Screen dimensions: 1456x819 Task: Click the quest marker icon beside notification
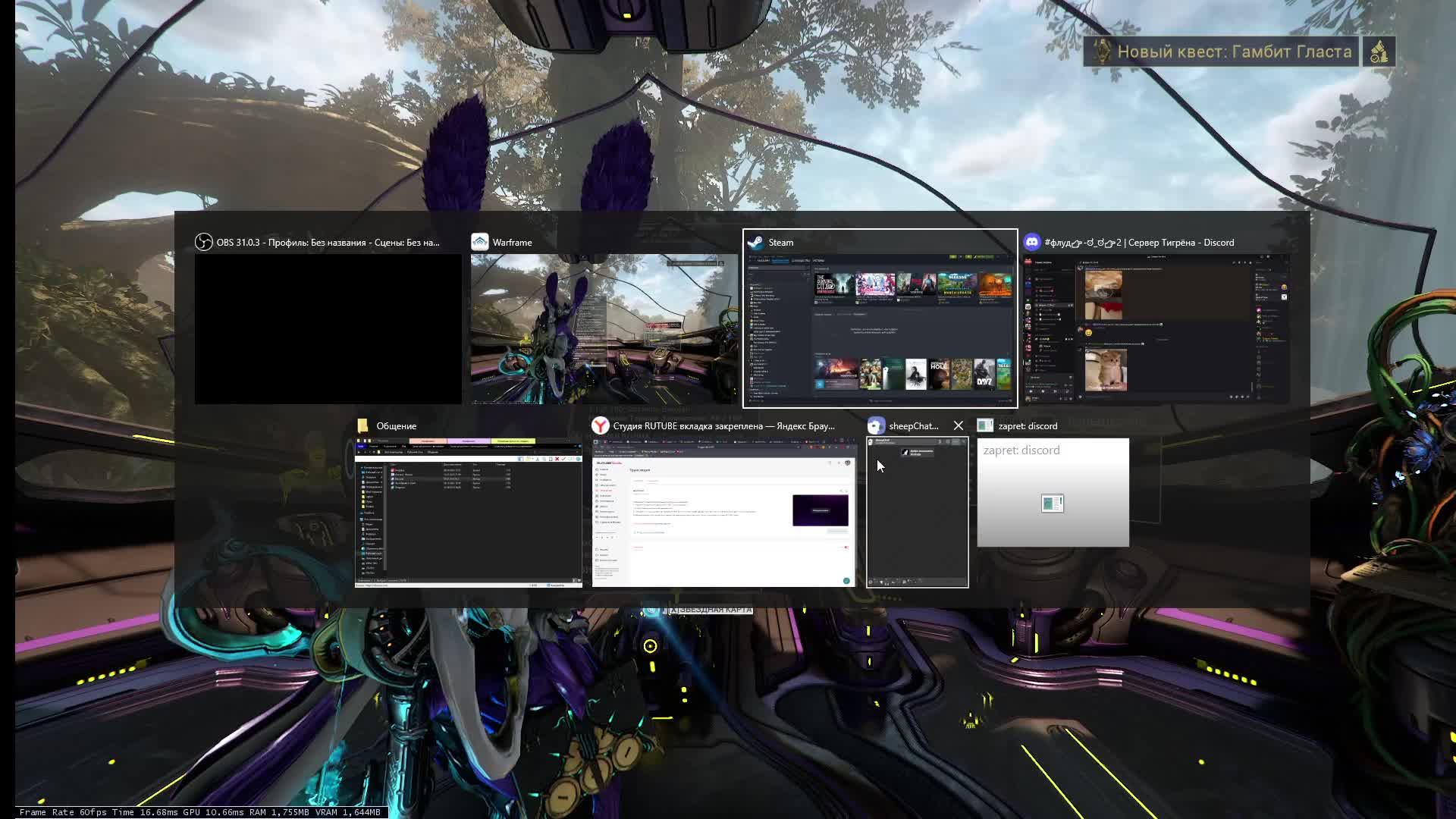(x=1379, y=52)
